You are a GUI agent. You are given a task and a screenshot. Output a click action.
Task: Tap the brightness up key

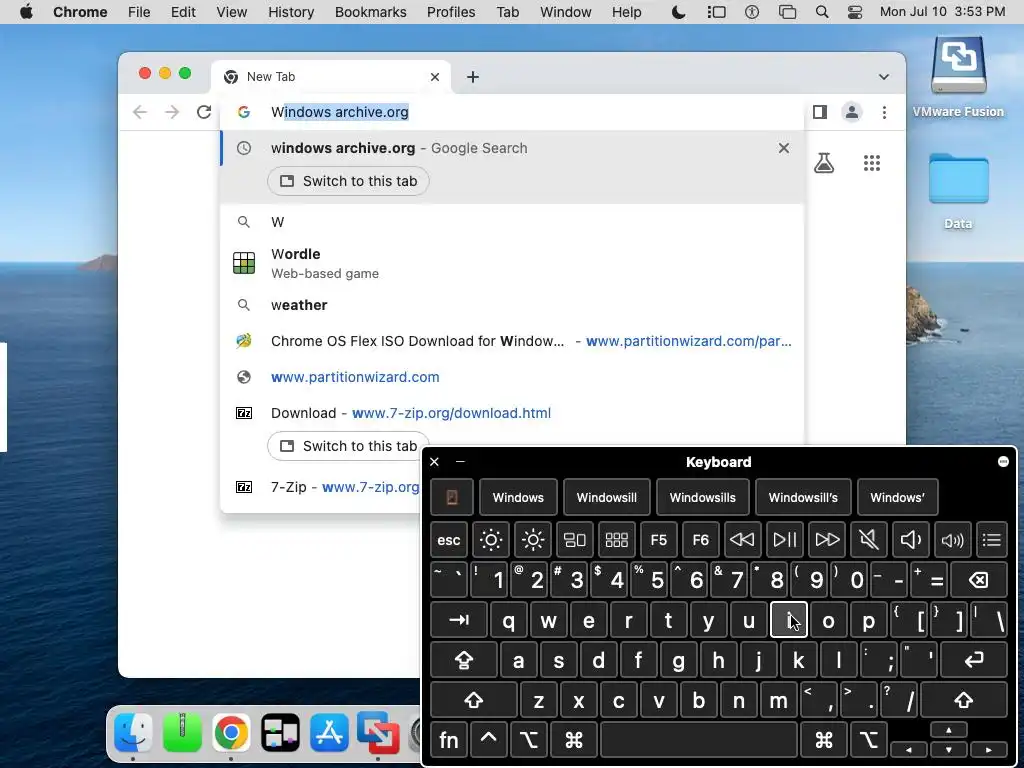click(533, 540)
